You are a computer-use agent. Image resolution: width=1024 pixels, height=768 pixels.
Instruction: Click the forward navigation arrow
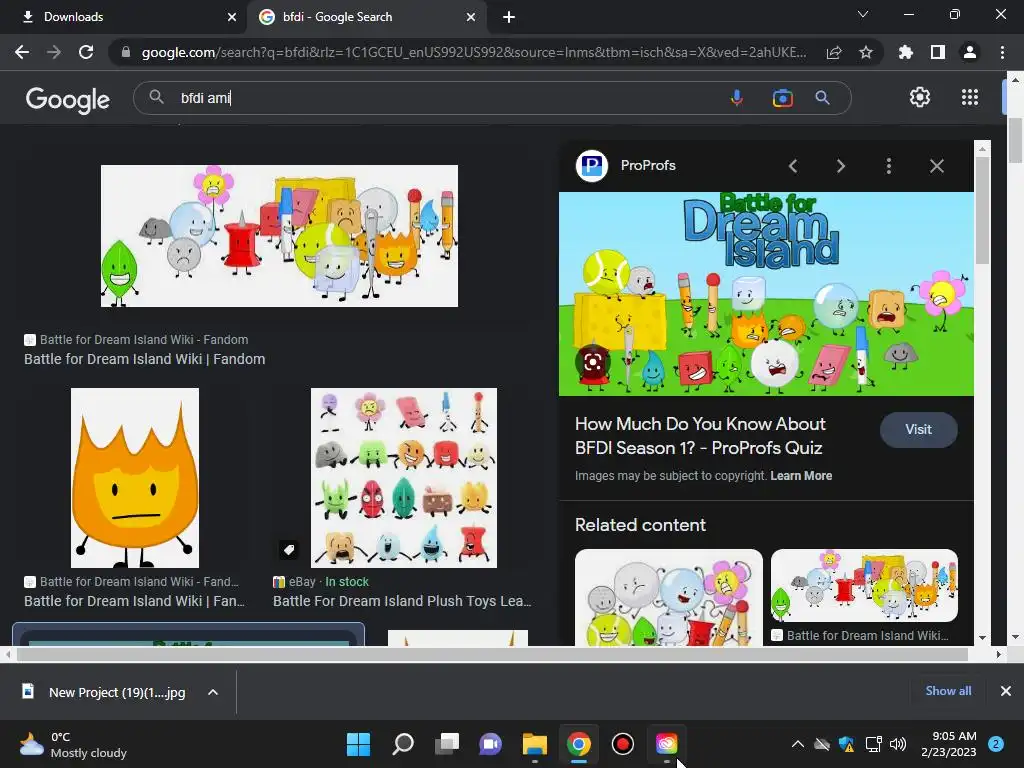pos(54,52)
